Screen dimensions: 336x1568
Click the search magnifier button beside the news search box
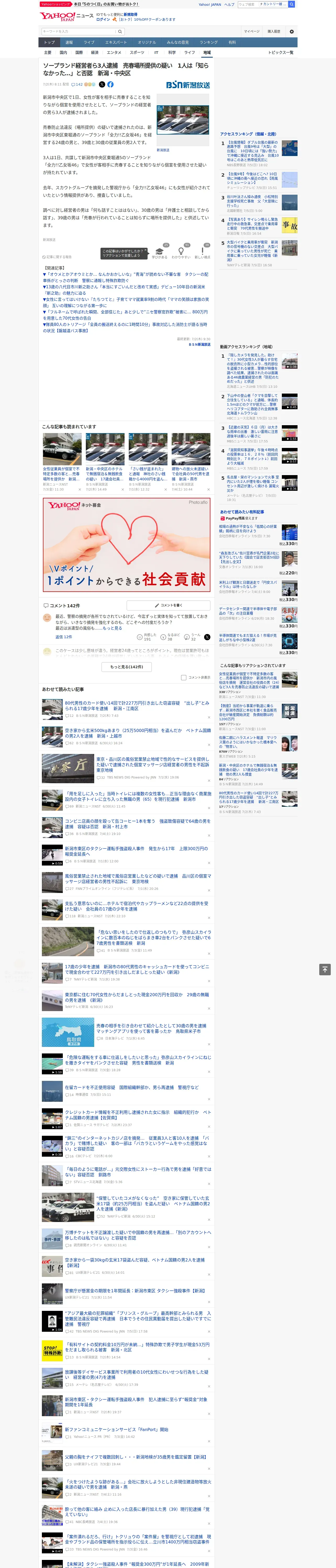[x=120, y=32]
